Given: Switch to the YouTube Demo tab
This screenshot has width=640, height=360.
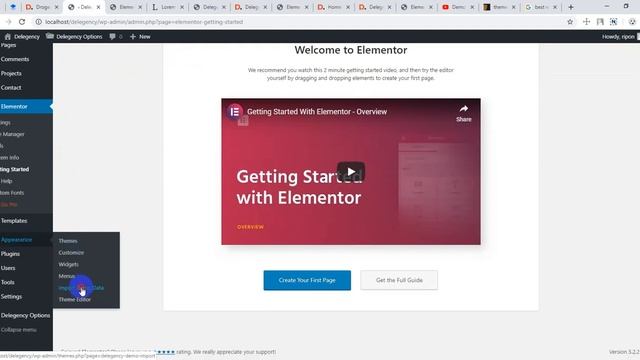Looking at the screenshot, I should click(x=457, y=7).
